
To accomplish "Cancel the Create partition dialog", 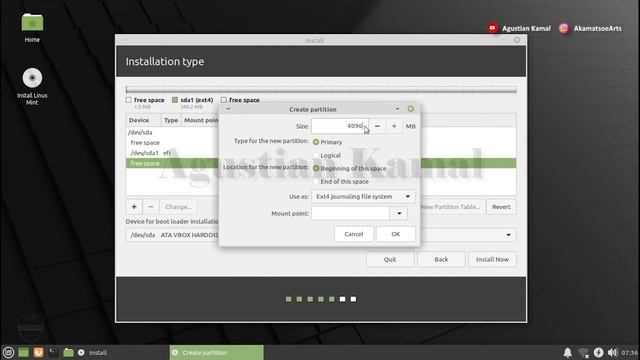I will pyautogui.click(x=353, y=234).
